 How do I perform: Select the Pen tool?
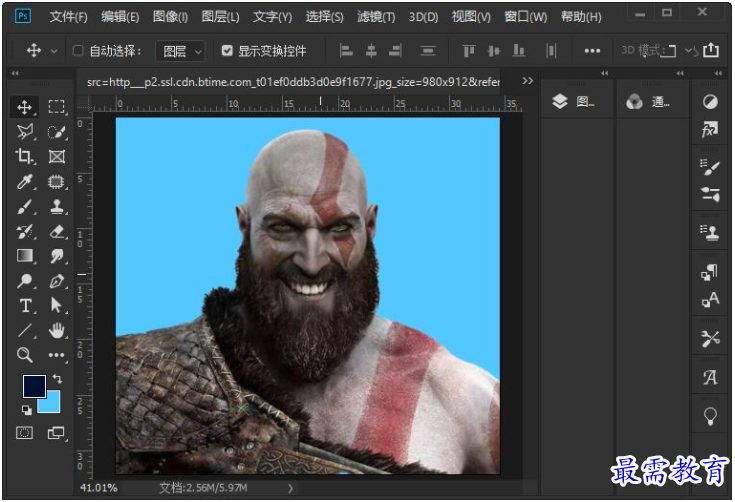[x=56, y=281]
